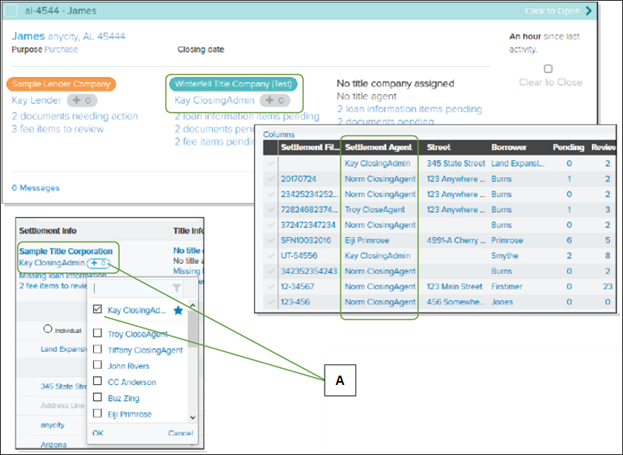Viewport: 623px width, 455px height.
Task: Click the checkmark icon in row SFN10032016
Action: 271,240
